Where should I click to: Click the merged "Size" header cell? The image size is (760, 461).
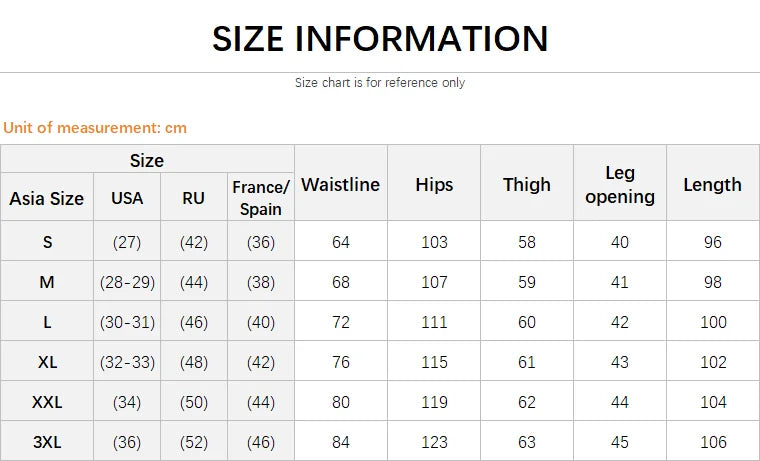click(x=147, y=160)
